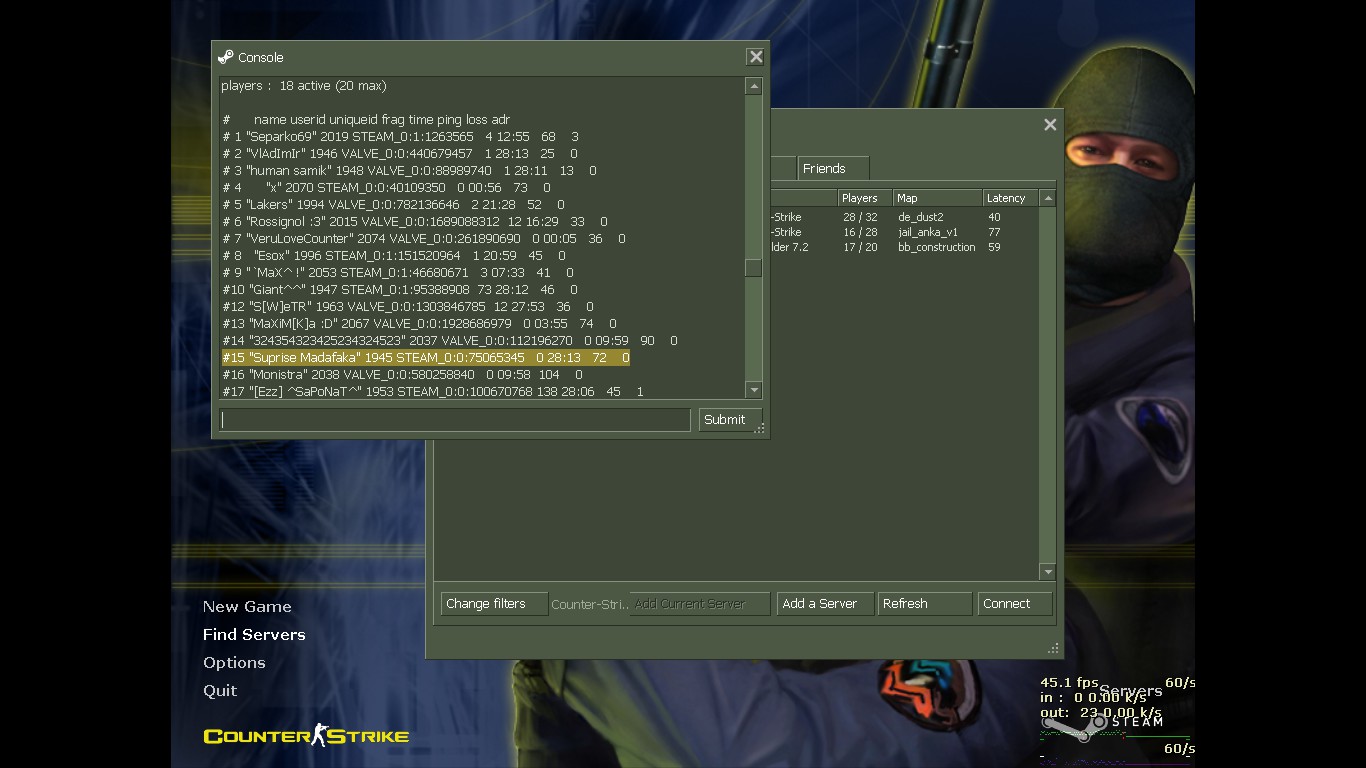Open Find Servers from main menu
This screenshot has width=1366, height=768.
tap(254, 635)
